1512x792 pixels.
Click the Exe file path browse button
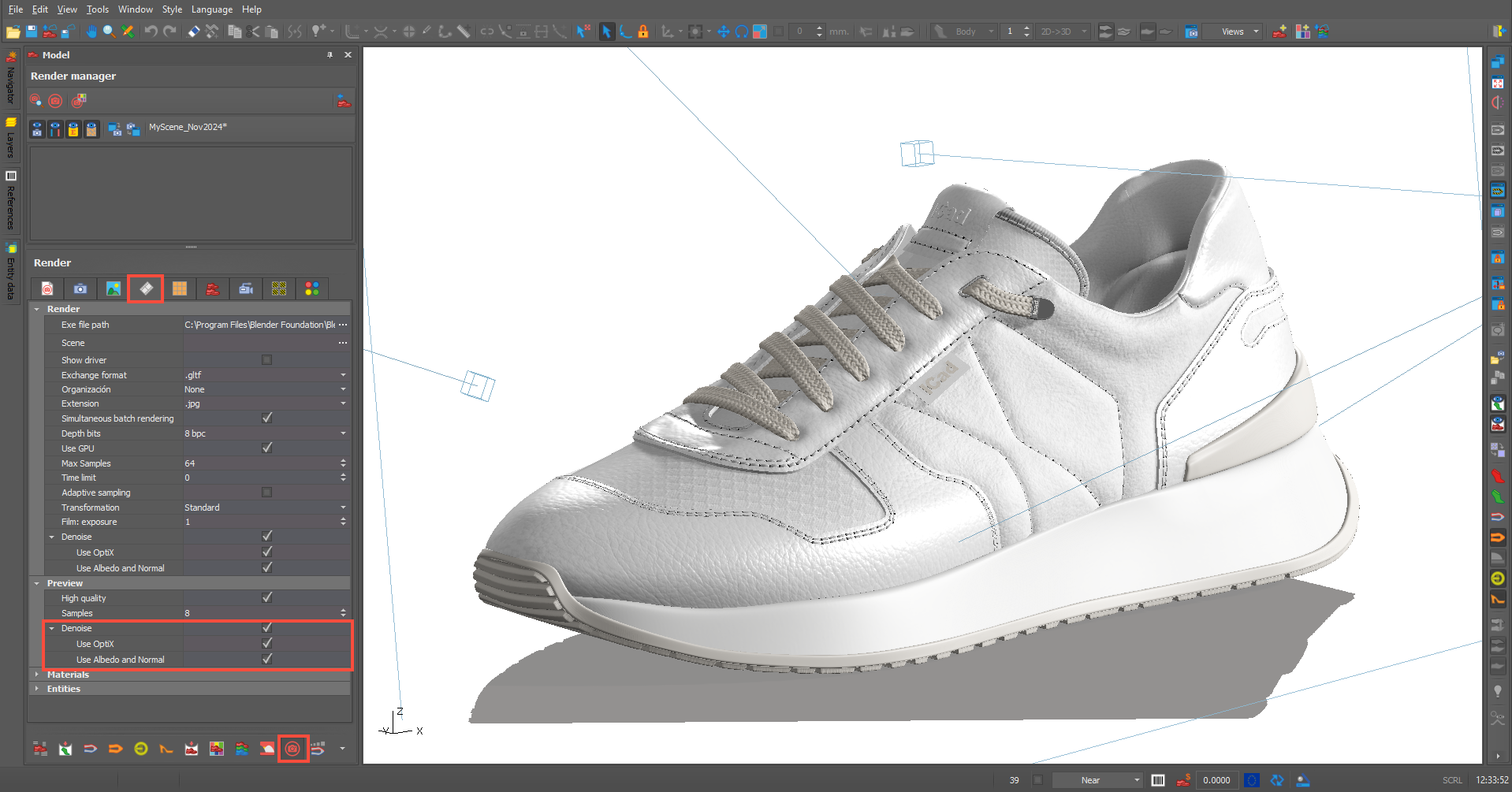(x=343, y=325)
